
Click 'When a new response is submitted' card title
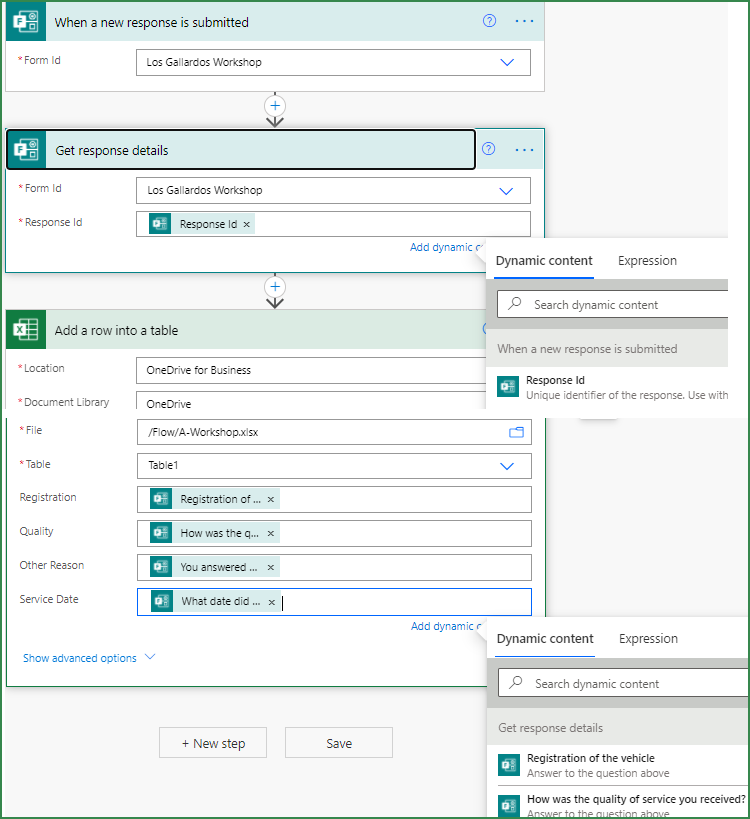pyautogui.click(x=151, y=22)
